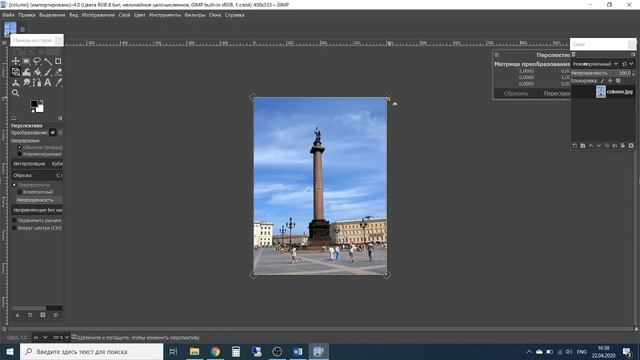Screen dimensions: 640x360
Task: Open the 'Изображение' menu
Action: point(98,15)
